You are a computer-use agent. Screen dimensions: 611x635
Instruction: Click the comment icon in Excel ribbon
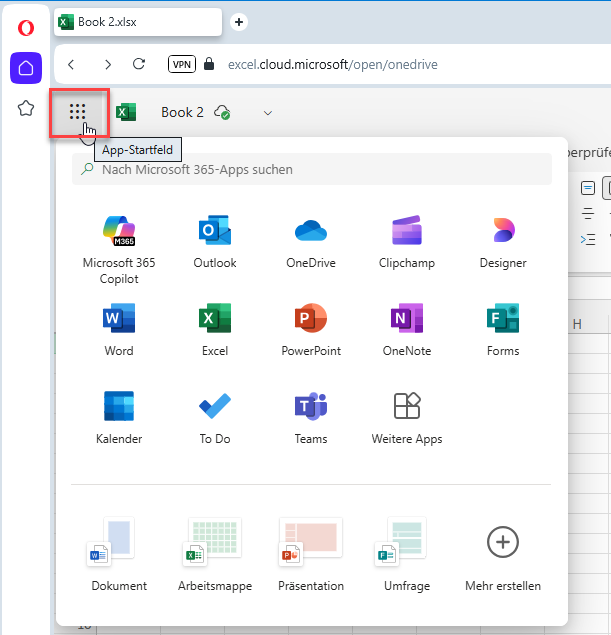pos(588,188)
